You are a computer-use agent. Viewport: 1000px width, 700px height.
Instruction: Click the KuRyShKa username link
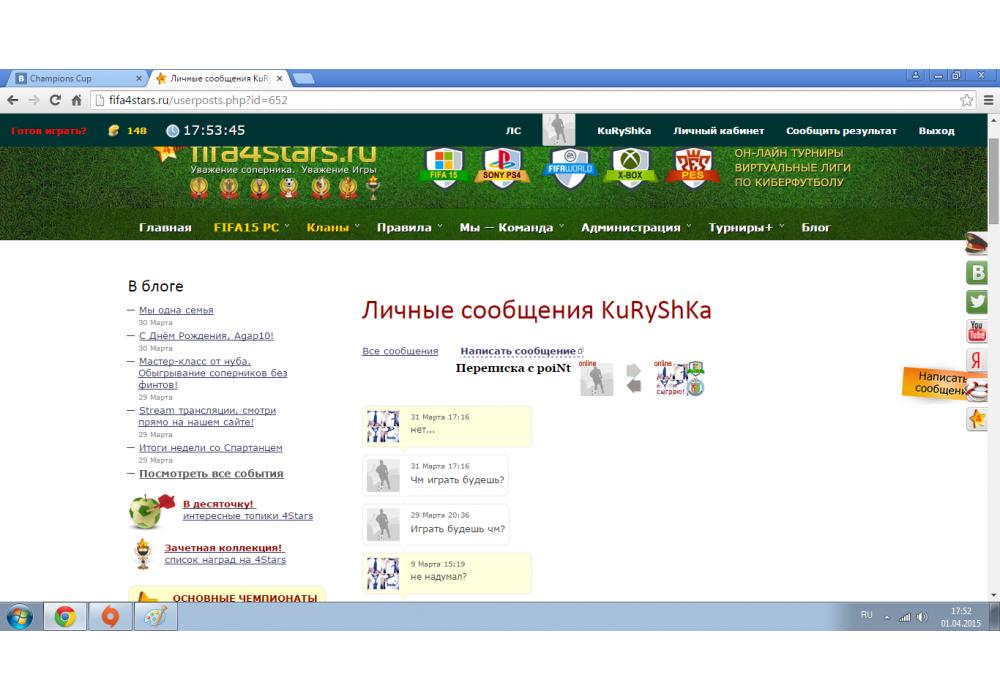[x=624, y=131]
